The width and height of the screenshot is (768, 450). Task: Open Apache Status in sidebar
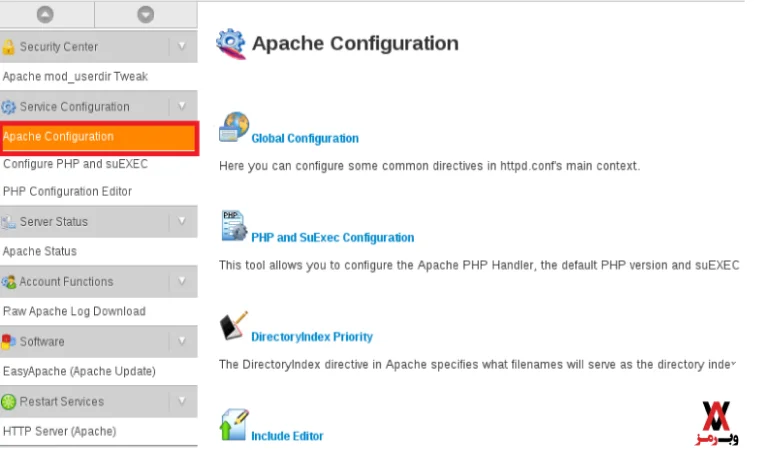coord(40,252)
